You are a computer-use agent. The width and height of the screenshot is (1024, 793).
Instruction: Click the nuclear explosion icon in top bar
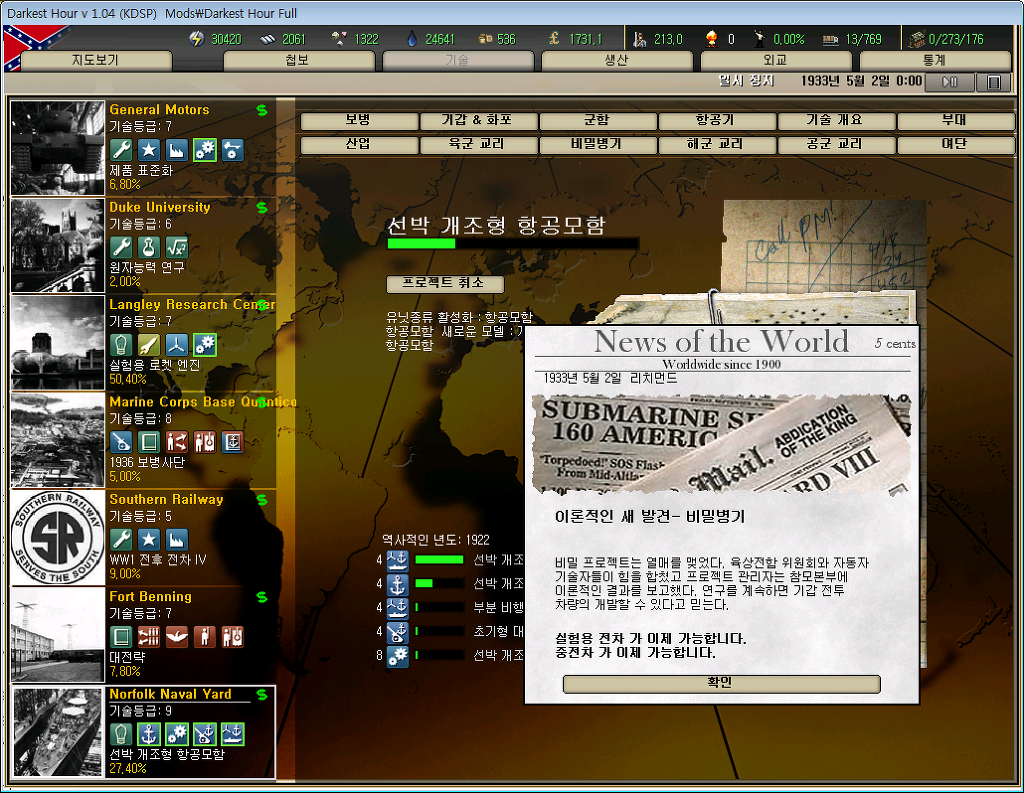coord(711,39)
